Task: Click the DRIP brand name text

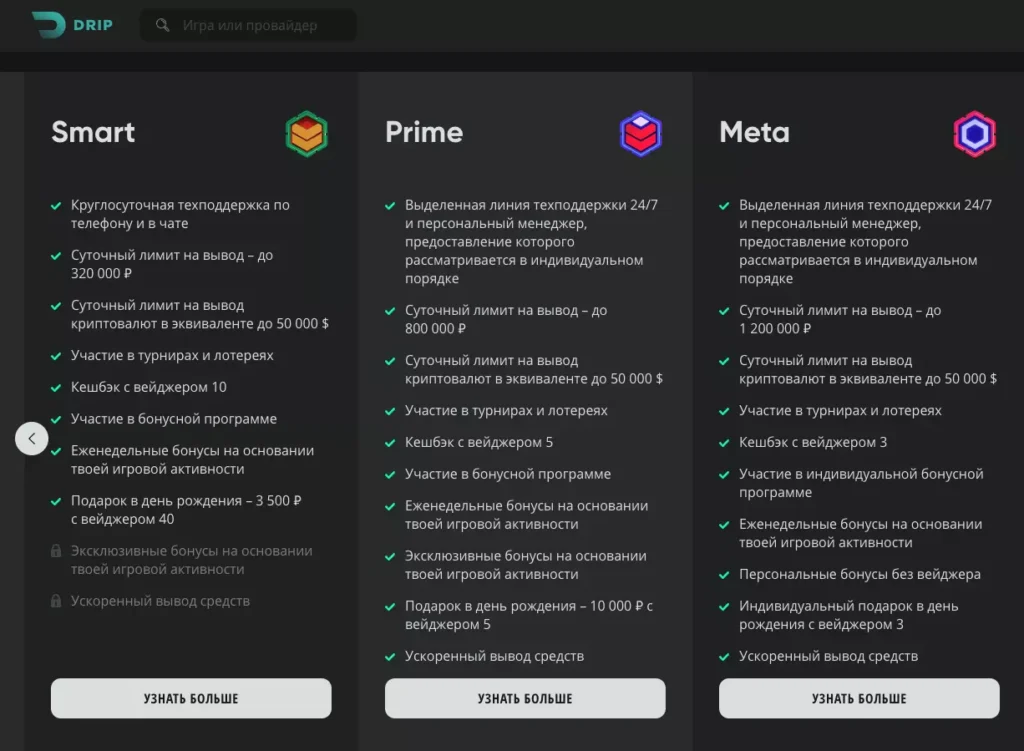Action: pyautogui.click(x=93, y=25)
